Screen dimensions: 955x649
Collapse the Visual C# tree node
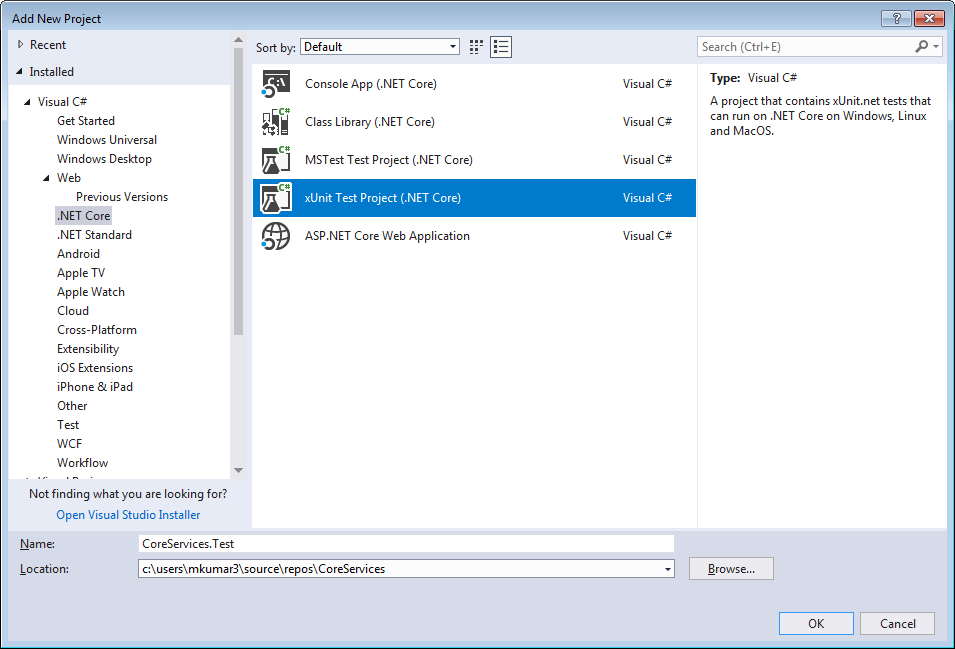click(27, 102)
